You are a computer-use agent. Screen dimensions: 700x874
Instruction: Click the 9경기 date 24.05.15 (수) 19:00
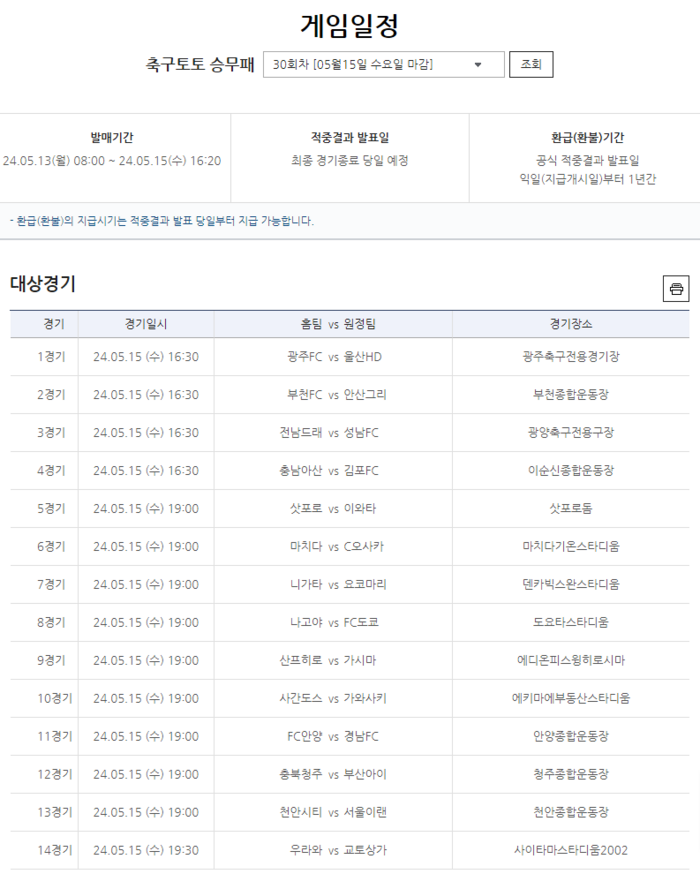(146, 661)
